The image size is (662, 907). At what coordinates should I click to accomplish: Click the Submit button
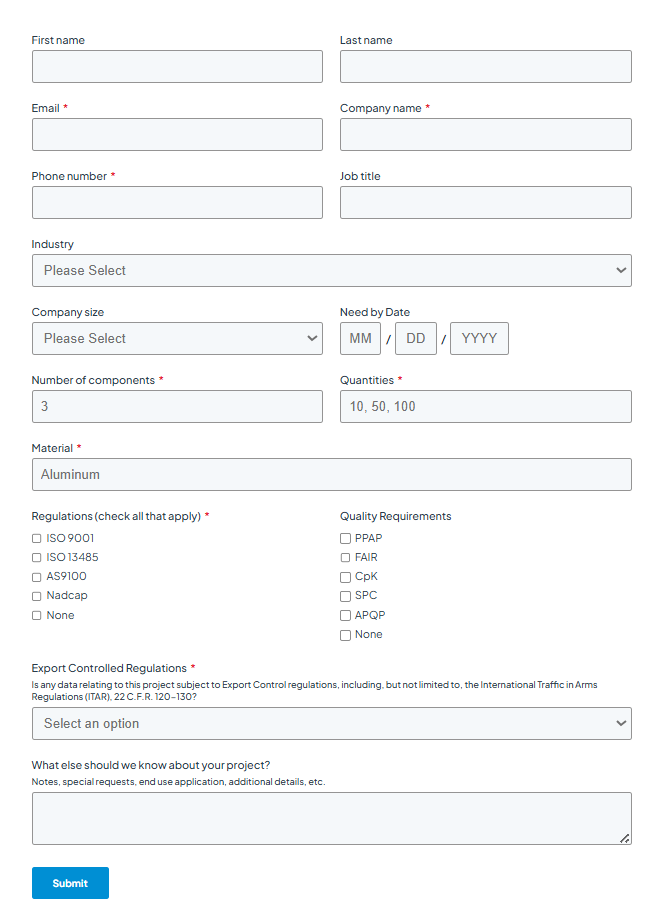(x=70, y=883)
